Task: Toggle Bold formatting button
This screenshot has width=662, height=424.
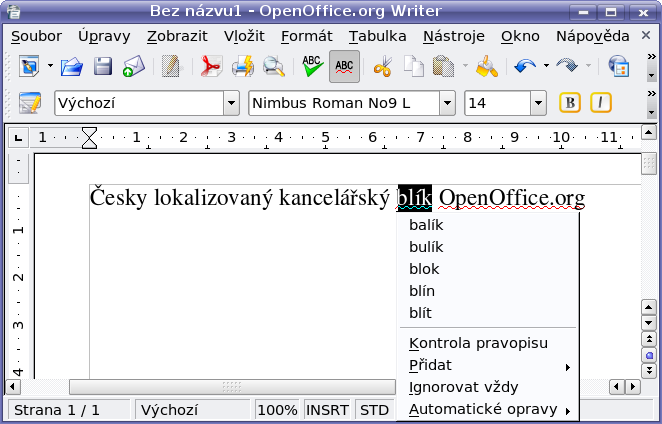Action: pos(570,103)
